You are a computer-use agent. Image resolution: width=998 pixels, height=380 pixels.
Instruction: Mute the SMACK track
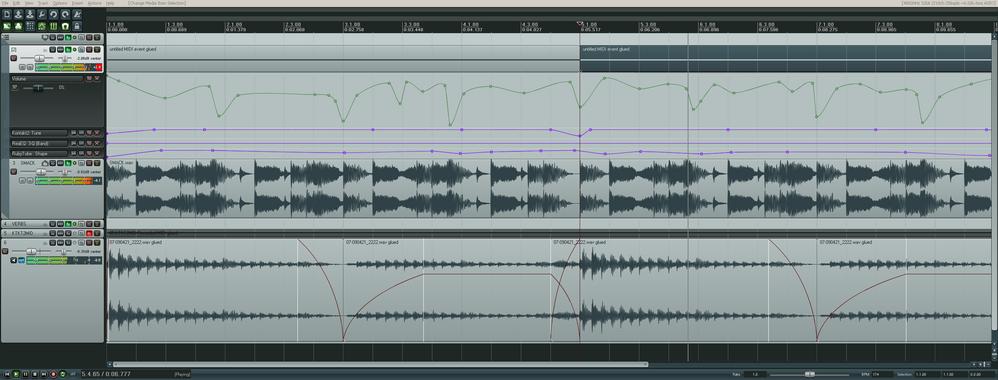(88, 163)
